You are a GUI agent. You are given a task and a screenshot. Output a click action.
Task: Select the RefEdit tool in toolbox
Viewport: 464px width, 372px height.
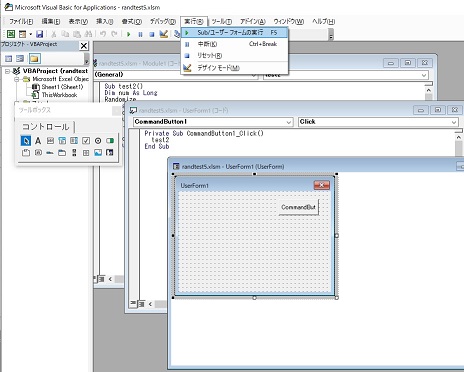pos(110,153)
